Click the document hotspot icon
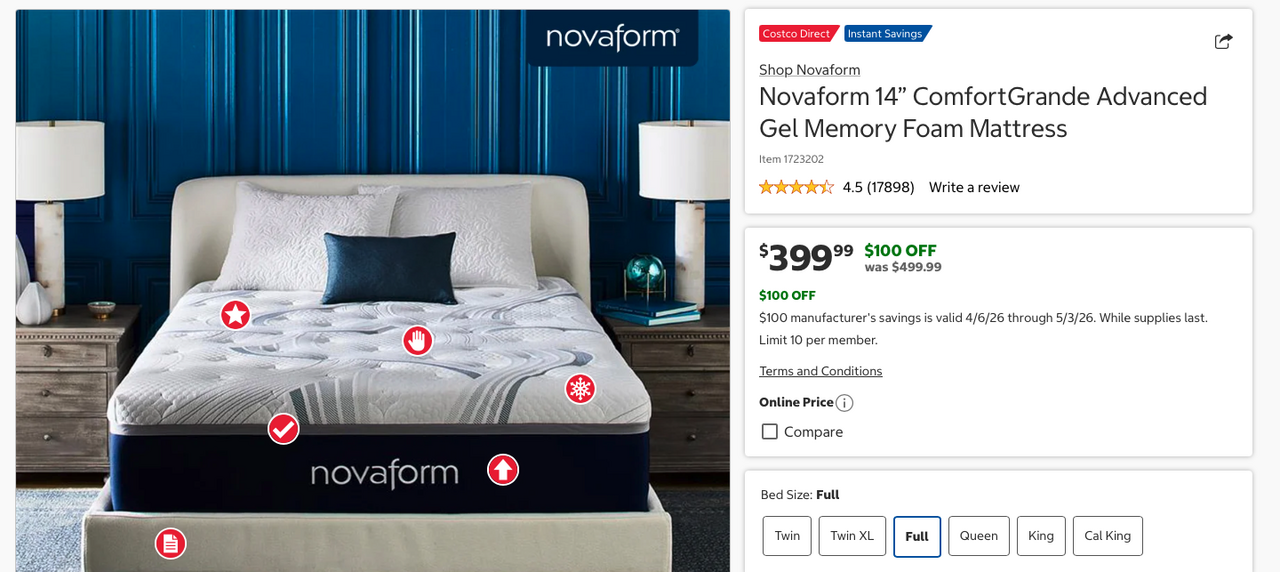1280x572 pixels. pos(171,544)
